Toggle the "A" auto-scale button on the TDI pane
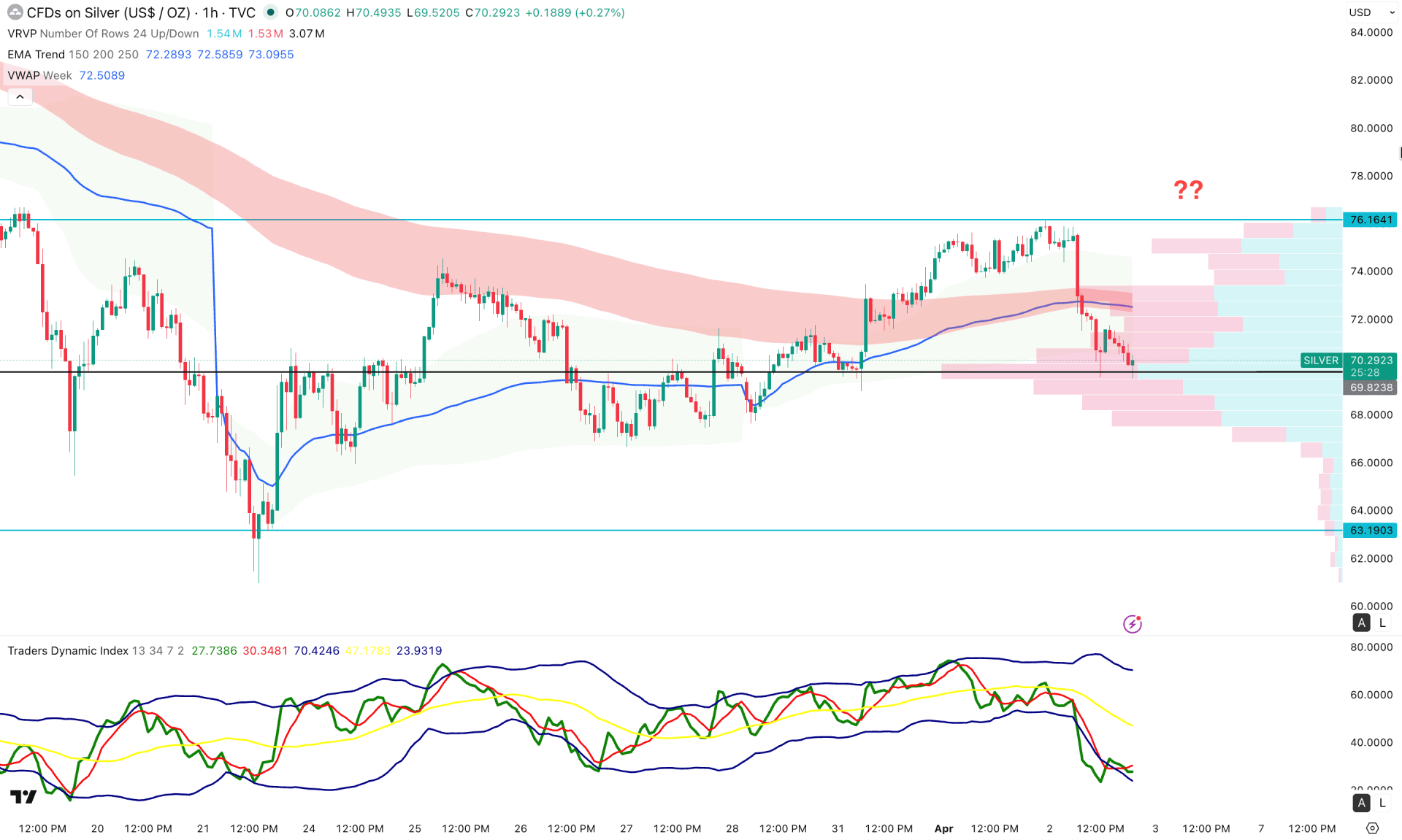Image resolution: width=1402 pixels, height=840 pixels. [1361, 802]
